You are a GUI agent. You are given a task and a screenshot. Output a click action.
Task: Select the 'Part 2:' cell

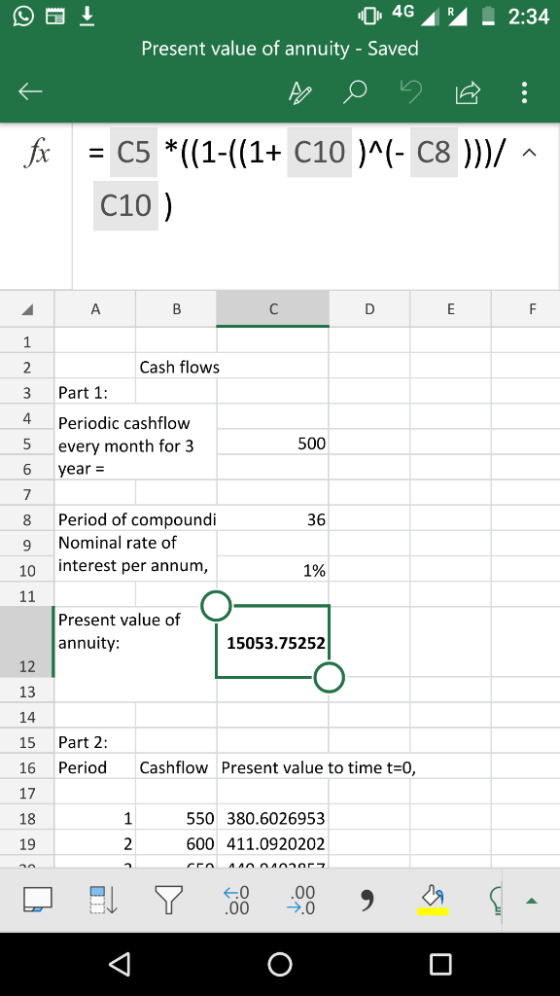click(x=95, y=742)
